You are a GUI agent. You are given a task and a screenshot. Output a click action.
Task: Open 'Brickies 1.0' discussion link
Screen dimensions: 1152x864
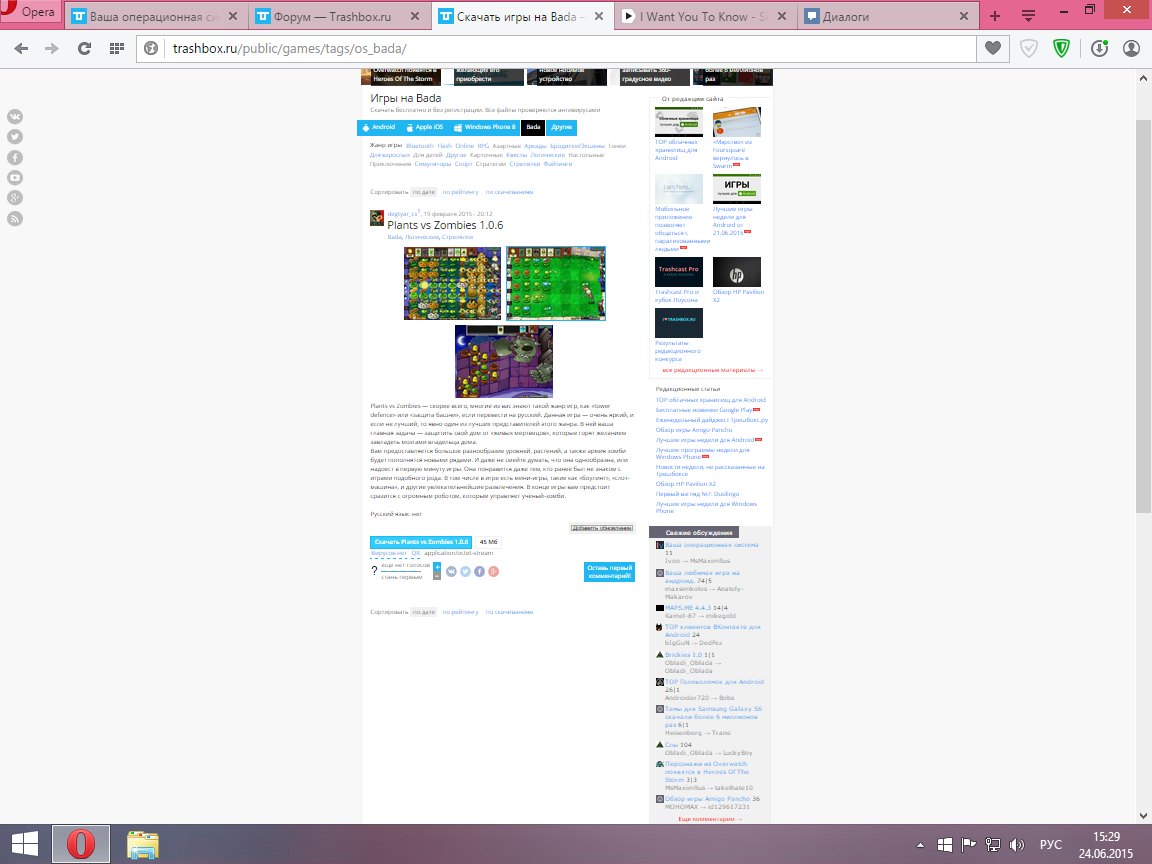point(683,655)
